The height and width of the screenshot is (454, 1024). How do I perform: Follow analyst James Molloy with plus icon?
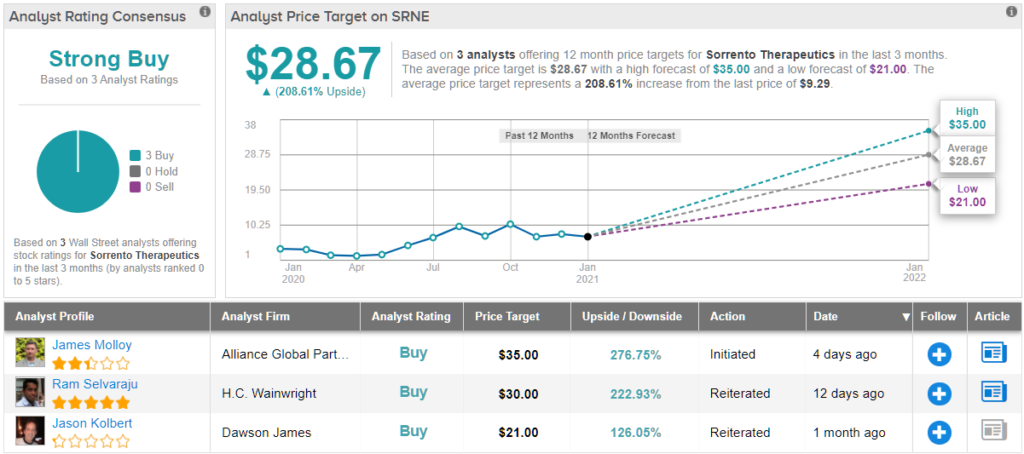point(939,354)
